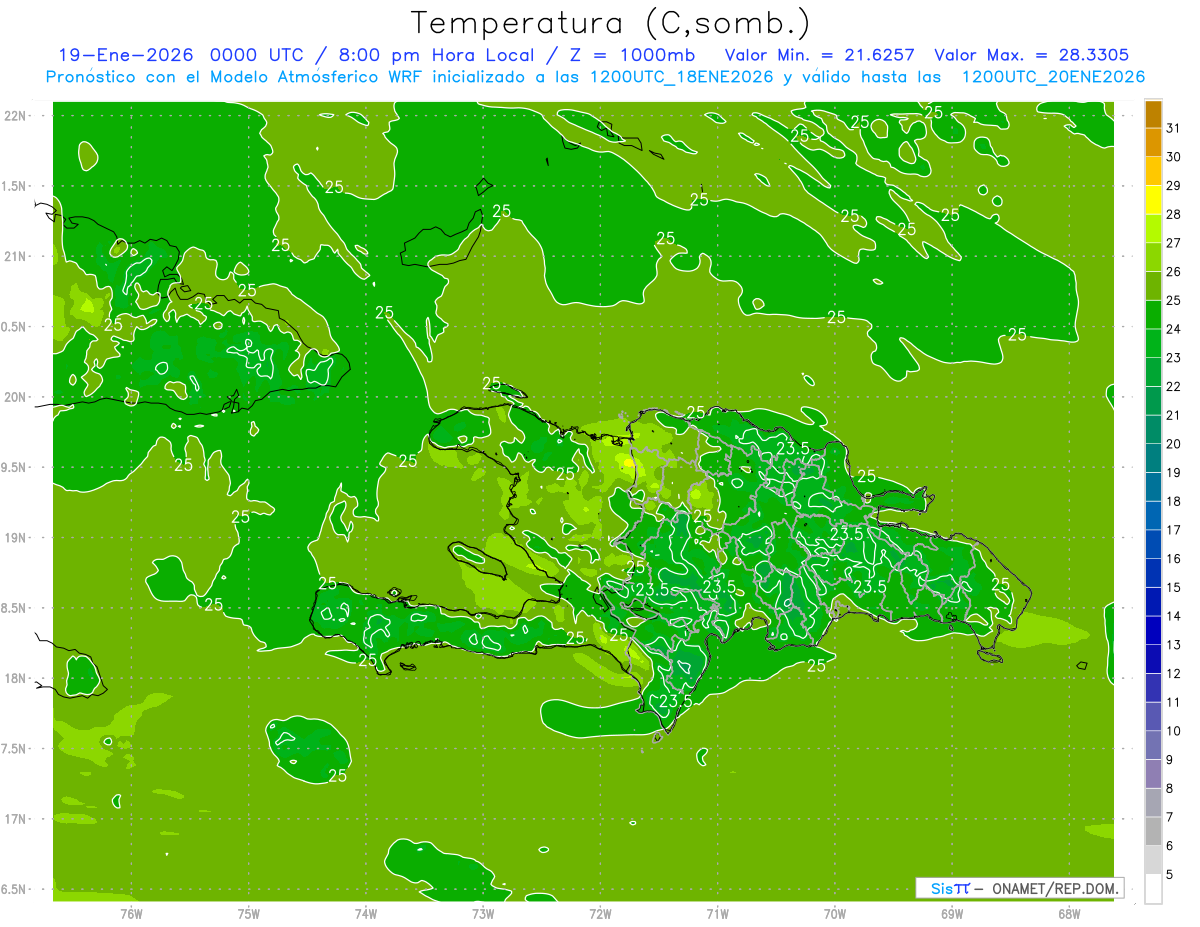Click the white legend swatch beside value 5
The width and height of the screenshot is (1200, 927).
1153,889
